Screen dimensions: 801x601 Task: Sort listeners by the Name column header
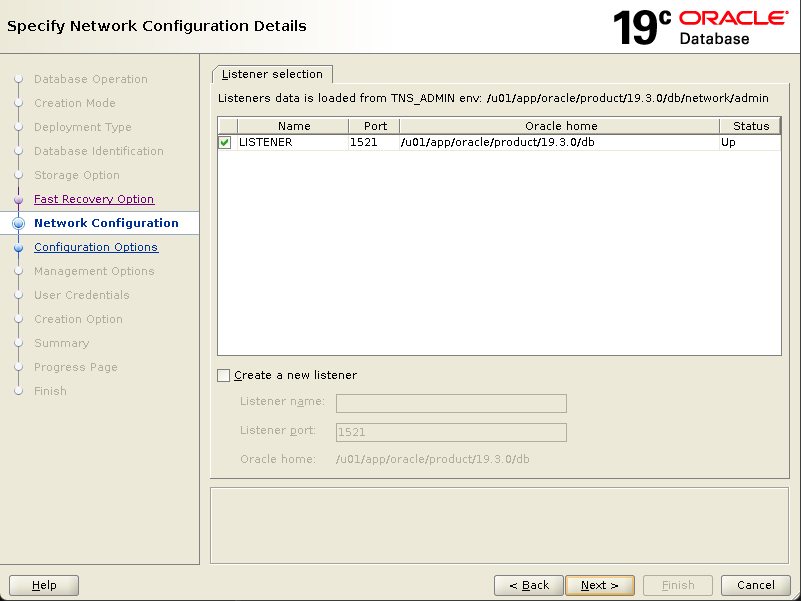[293, 126]
